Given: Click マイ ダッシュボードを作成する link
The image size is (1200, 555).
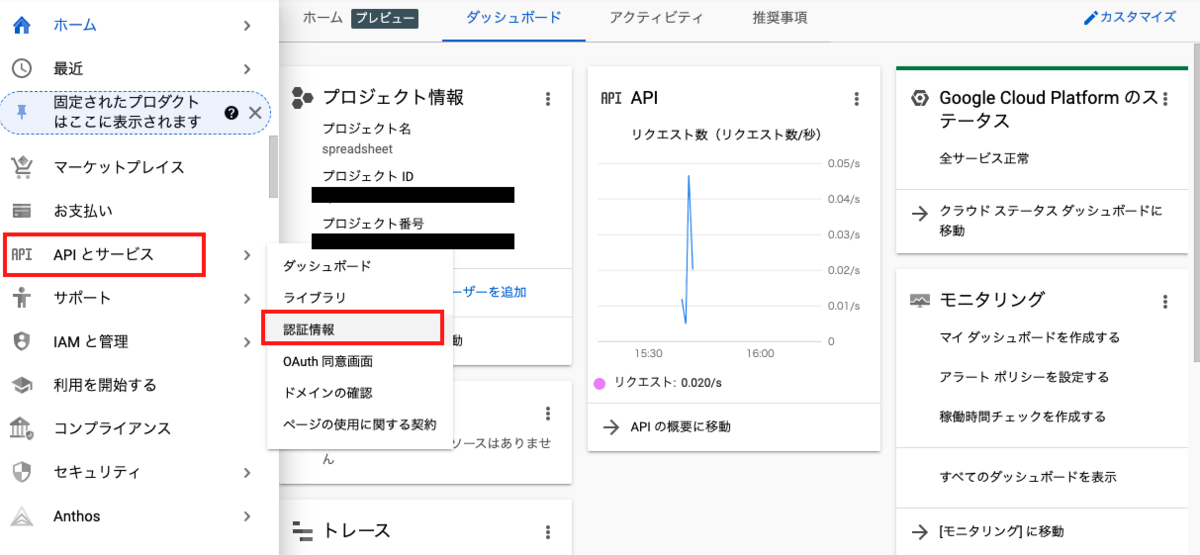Looking at the screenshot, I should (x=1030, y=338).
